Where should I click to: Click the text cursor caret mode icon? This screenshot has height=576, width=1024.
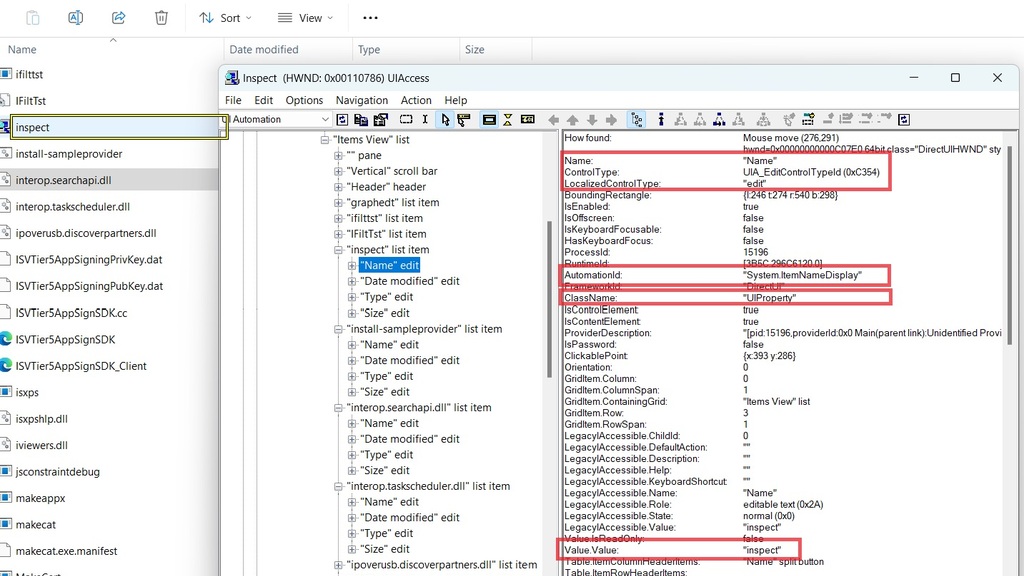click(x=424, y=119)
